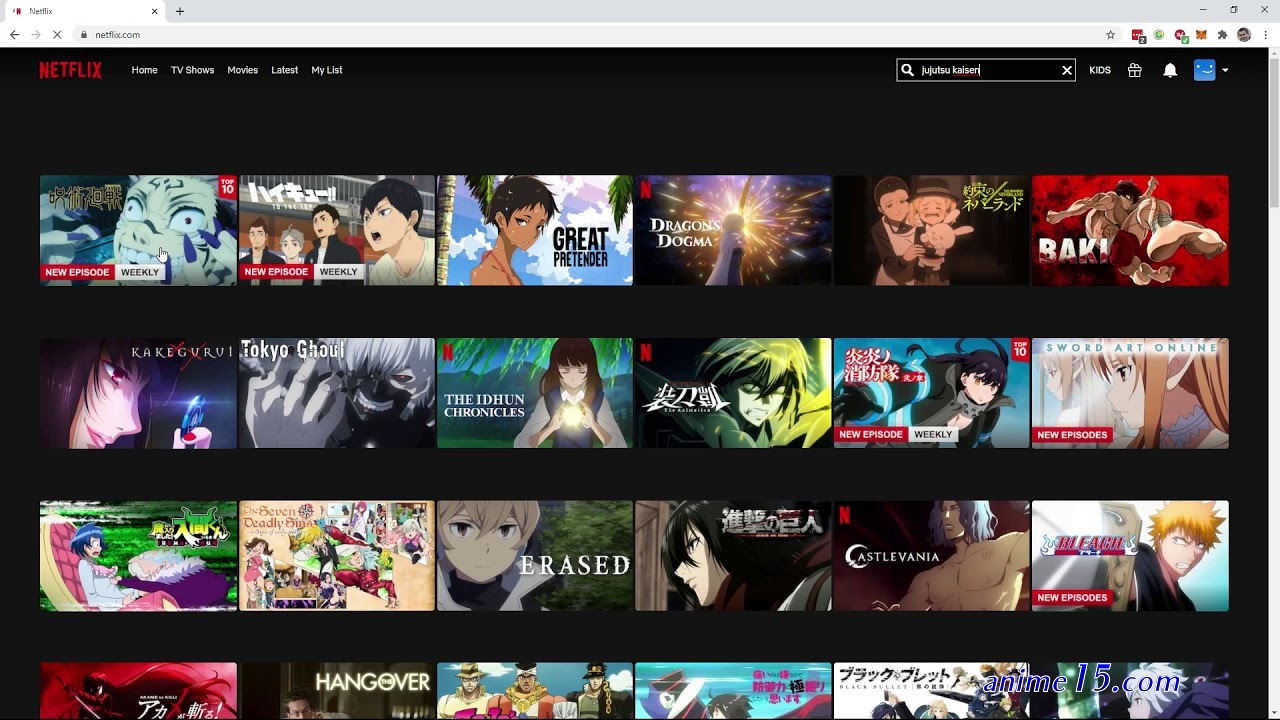The height and width of the screenshot is (720, 1280).
Task: Open the Bleach title
Action: click(x=1130, y=556)
